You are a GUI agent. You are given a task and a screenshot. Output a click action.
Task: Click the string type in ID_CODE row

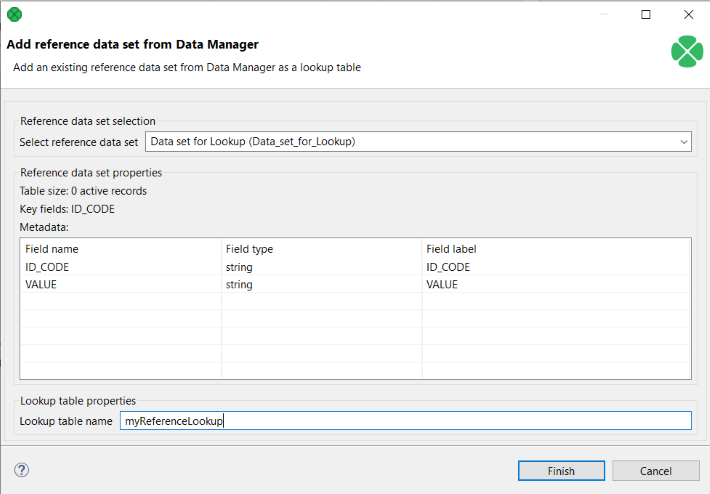click(239, 267)
